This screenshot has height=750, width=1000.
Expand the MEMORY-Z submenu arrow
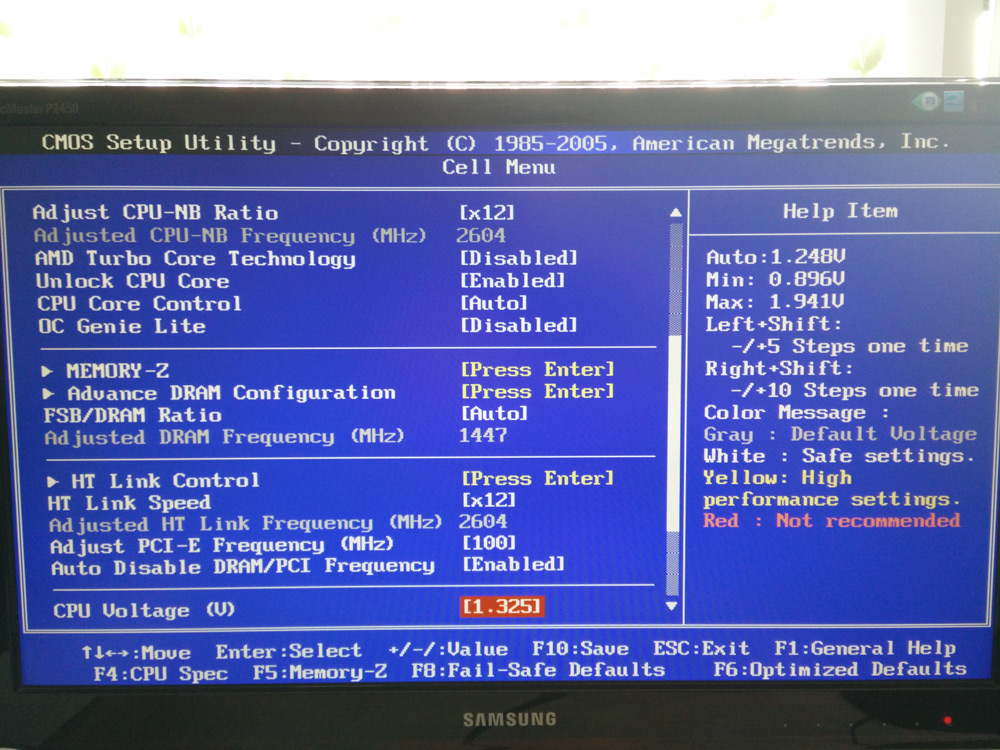point(47,371)
